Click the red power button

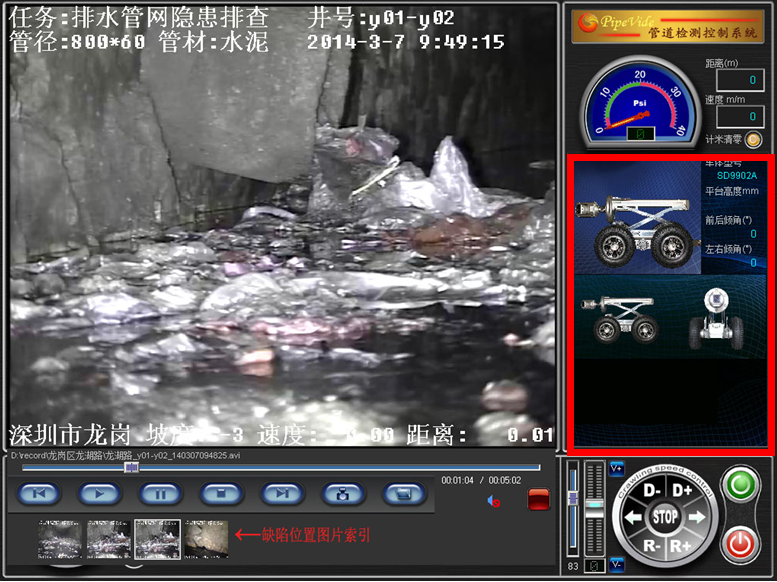pyautogui.click(x=741, y=545)
